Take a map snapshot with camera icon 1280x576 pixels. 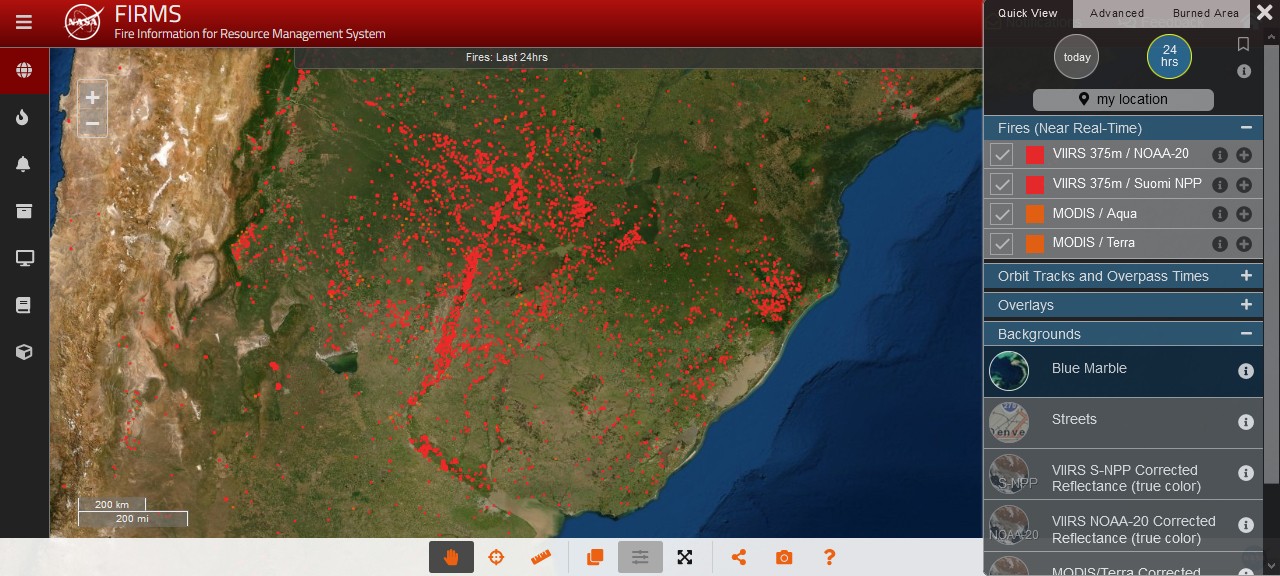pyautogui.click(x=784, y=557)
